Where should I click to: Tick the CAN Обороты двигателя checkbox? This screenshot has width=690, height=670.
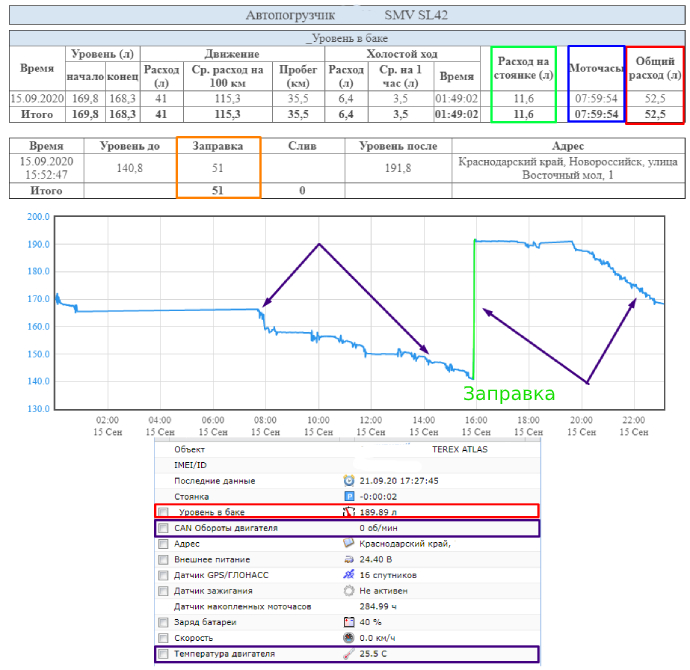point(164,527)
